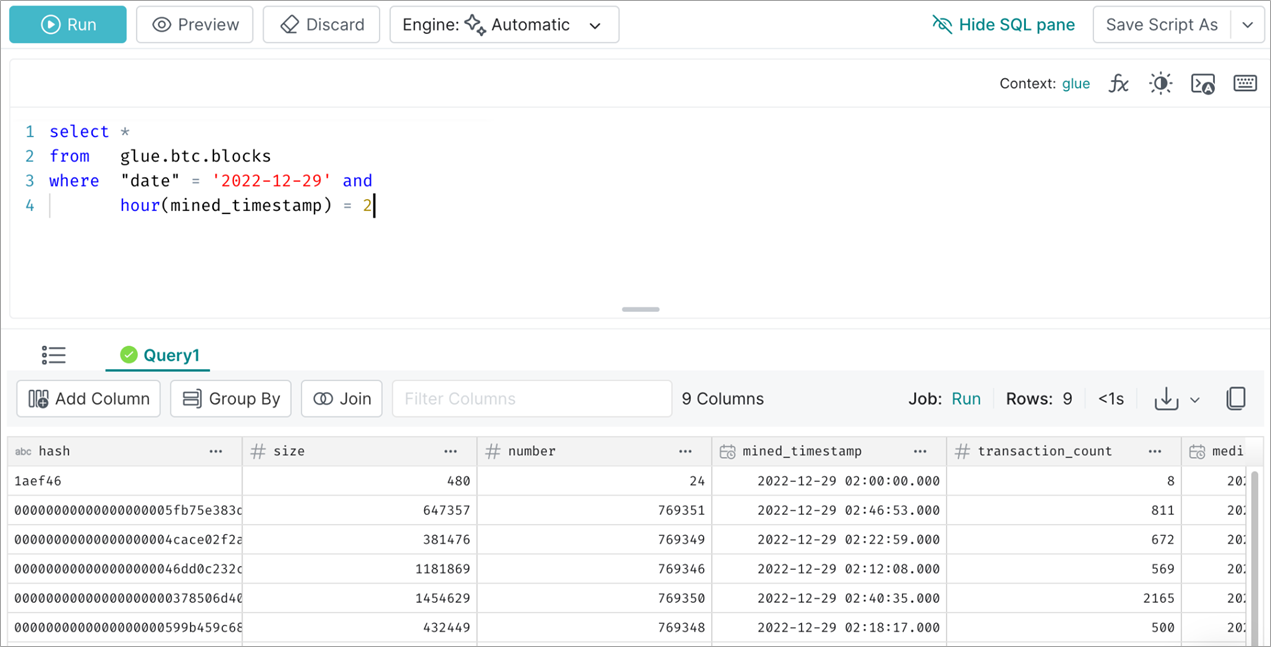Toggle the autocomplete icon in the editor toolbar

(x=1203, y=84)
